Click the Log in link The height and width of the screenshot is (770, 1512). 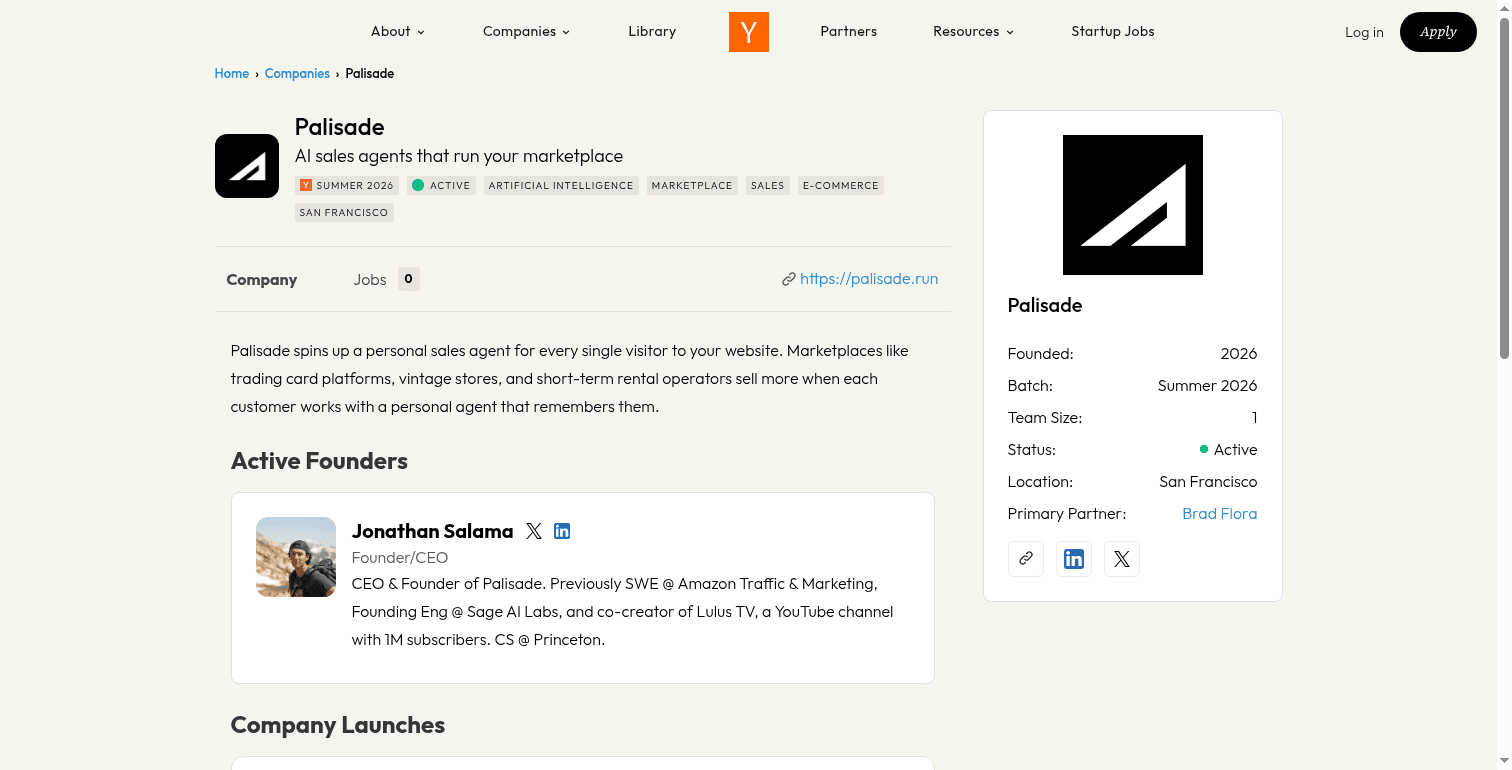tap(1364, 32)
